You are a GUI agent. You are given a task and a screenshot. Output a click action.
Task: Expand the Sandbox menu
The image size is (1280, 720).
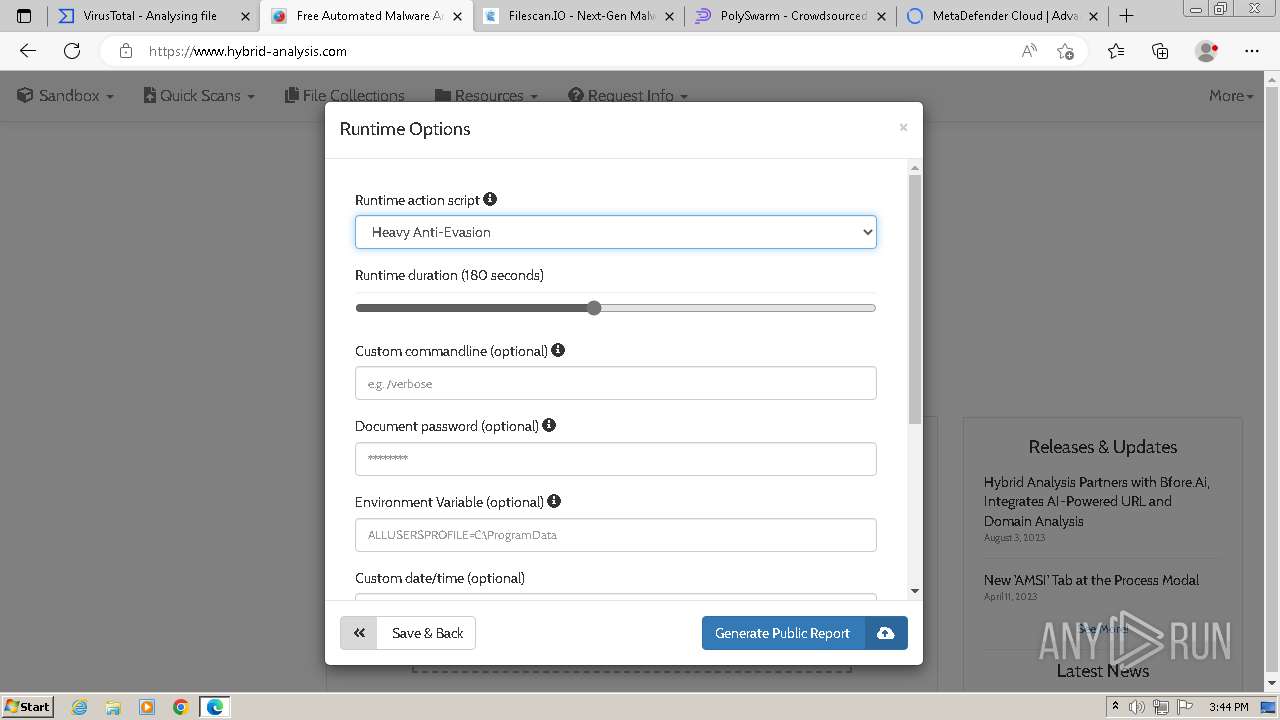[66, 96]
